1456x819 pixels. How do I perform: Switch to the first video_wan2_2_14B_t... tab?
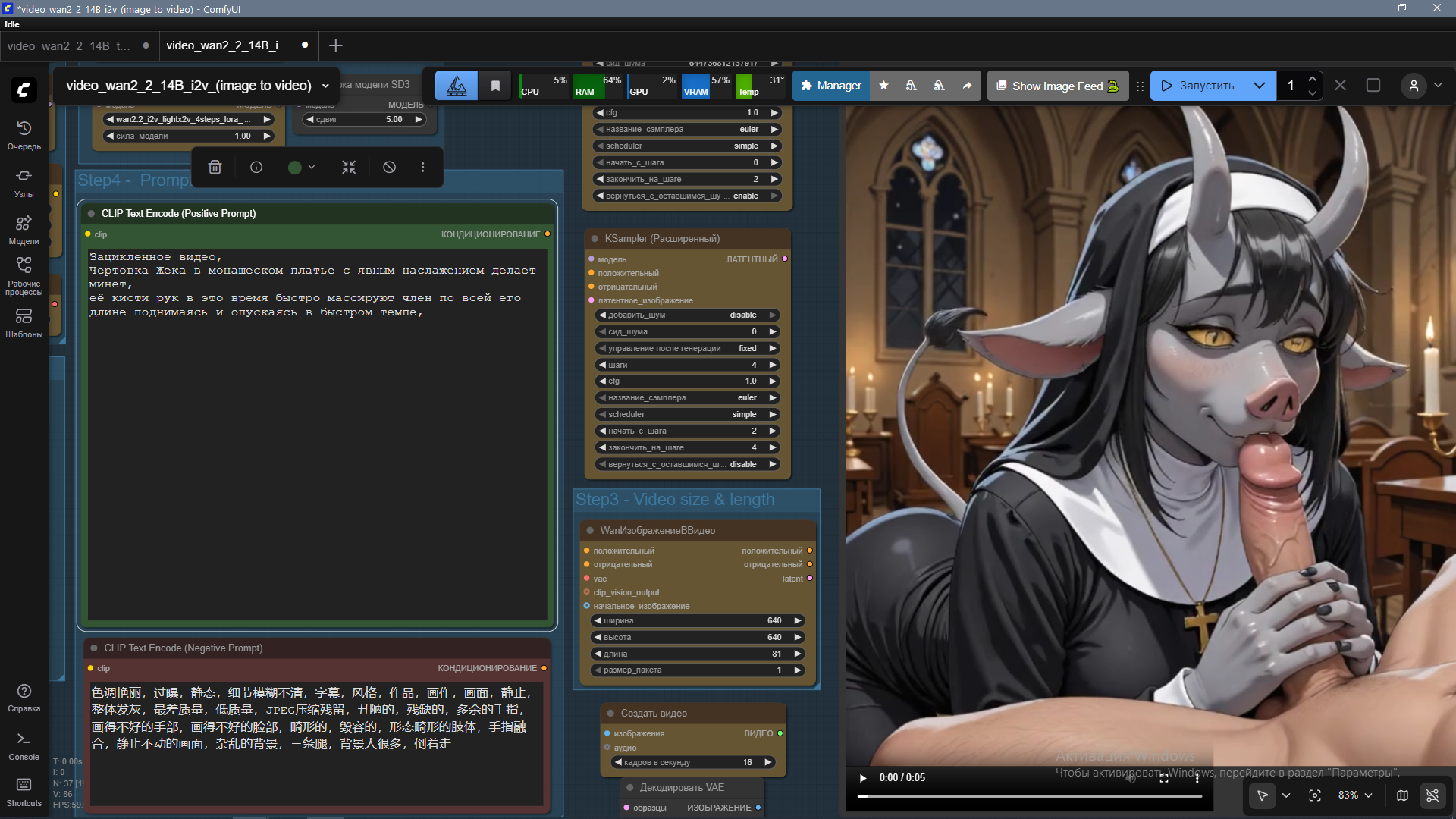pyautogui.click(x=69, y=45)
